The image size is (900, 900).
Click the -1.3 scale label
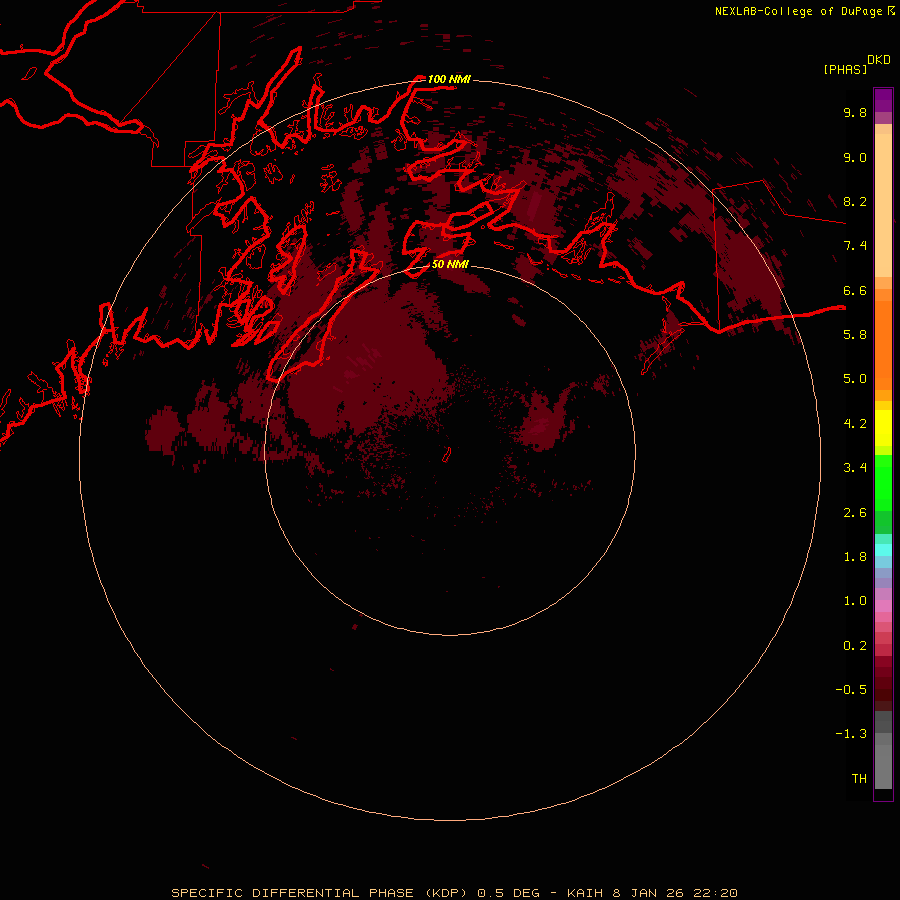pyautogui.click(x=851, y=734)
